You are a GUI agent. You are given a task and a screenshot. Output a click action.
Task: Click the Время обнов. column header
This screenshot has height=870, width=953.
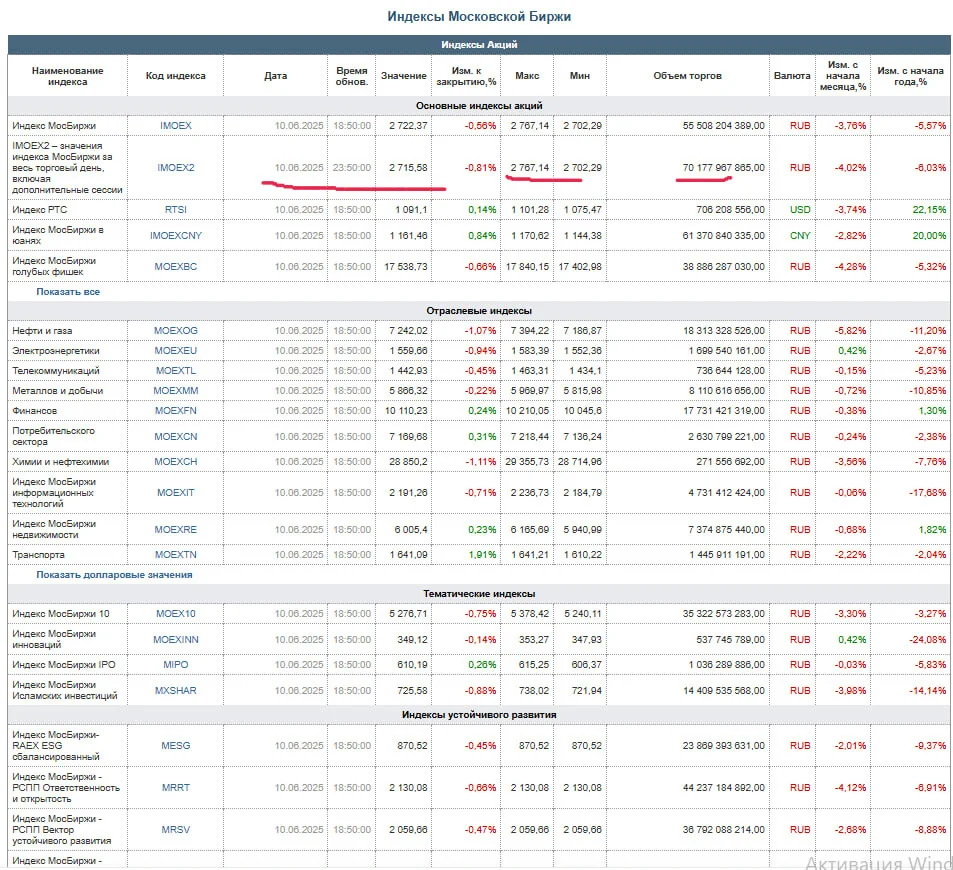point(352,76)
